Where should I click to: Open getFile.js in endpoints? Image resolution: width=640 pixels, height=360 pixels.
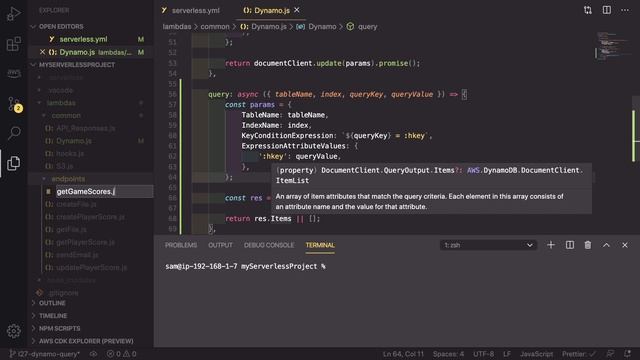click(71, 229)
